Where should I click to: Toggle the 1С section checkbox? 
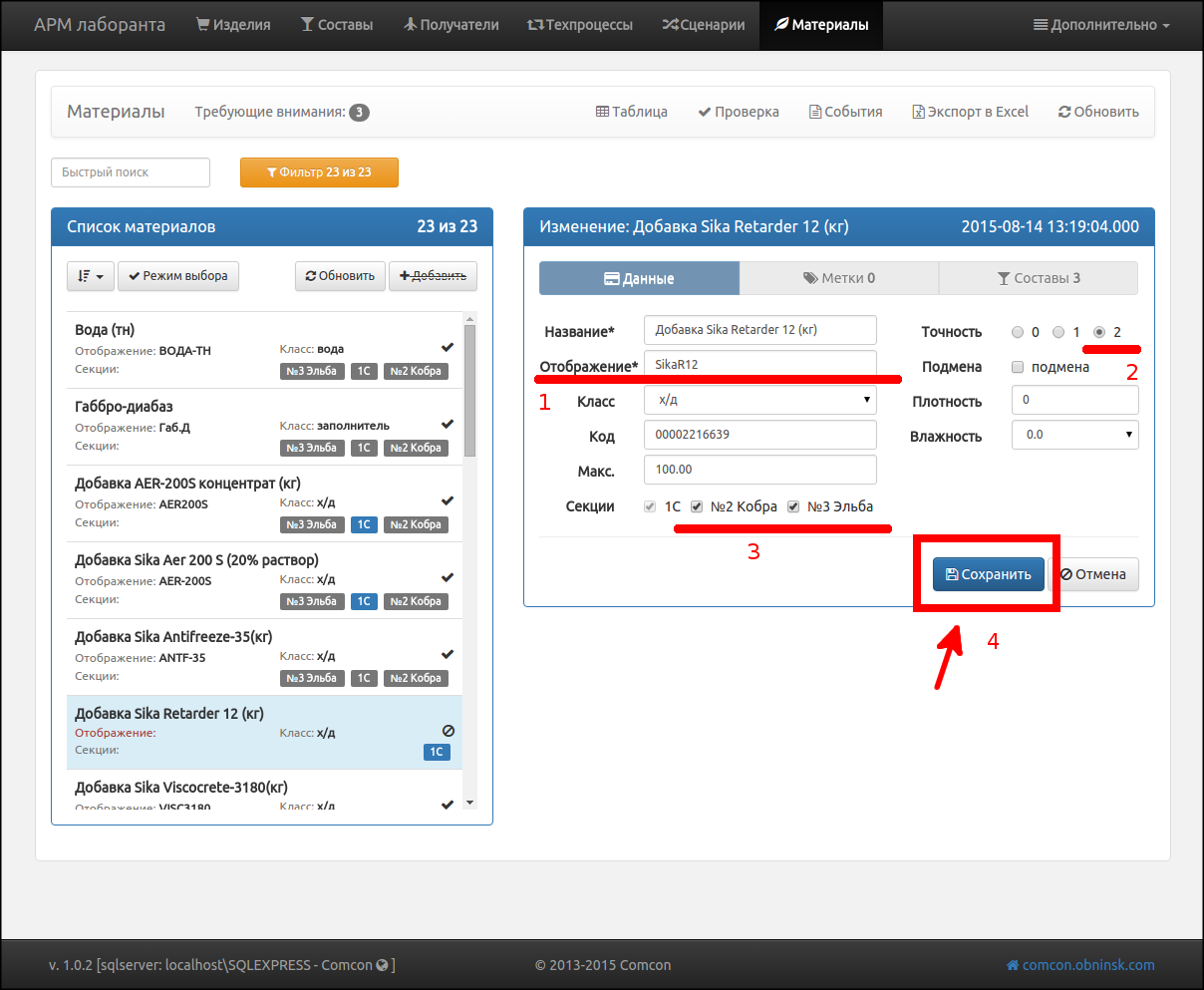[651, 506]
